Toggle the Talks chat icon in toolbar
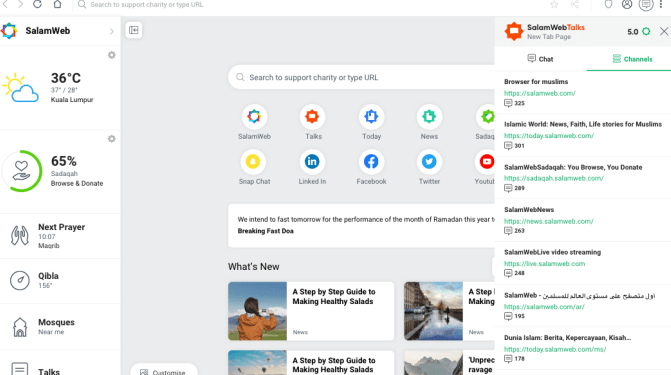This screenshot has width=671, height=375. (x=646, y=5)
